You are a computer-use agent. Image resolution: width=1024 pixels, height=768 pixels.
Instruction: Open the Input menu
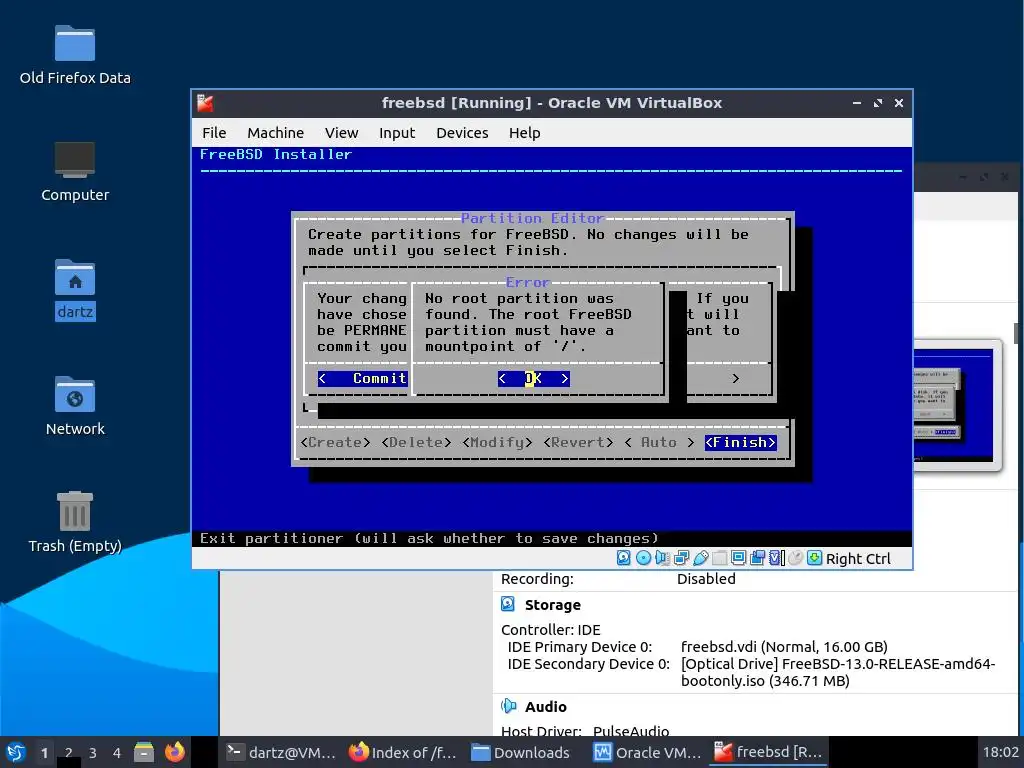(397, 133)
